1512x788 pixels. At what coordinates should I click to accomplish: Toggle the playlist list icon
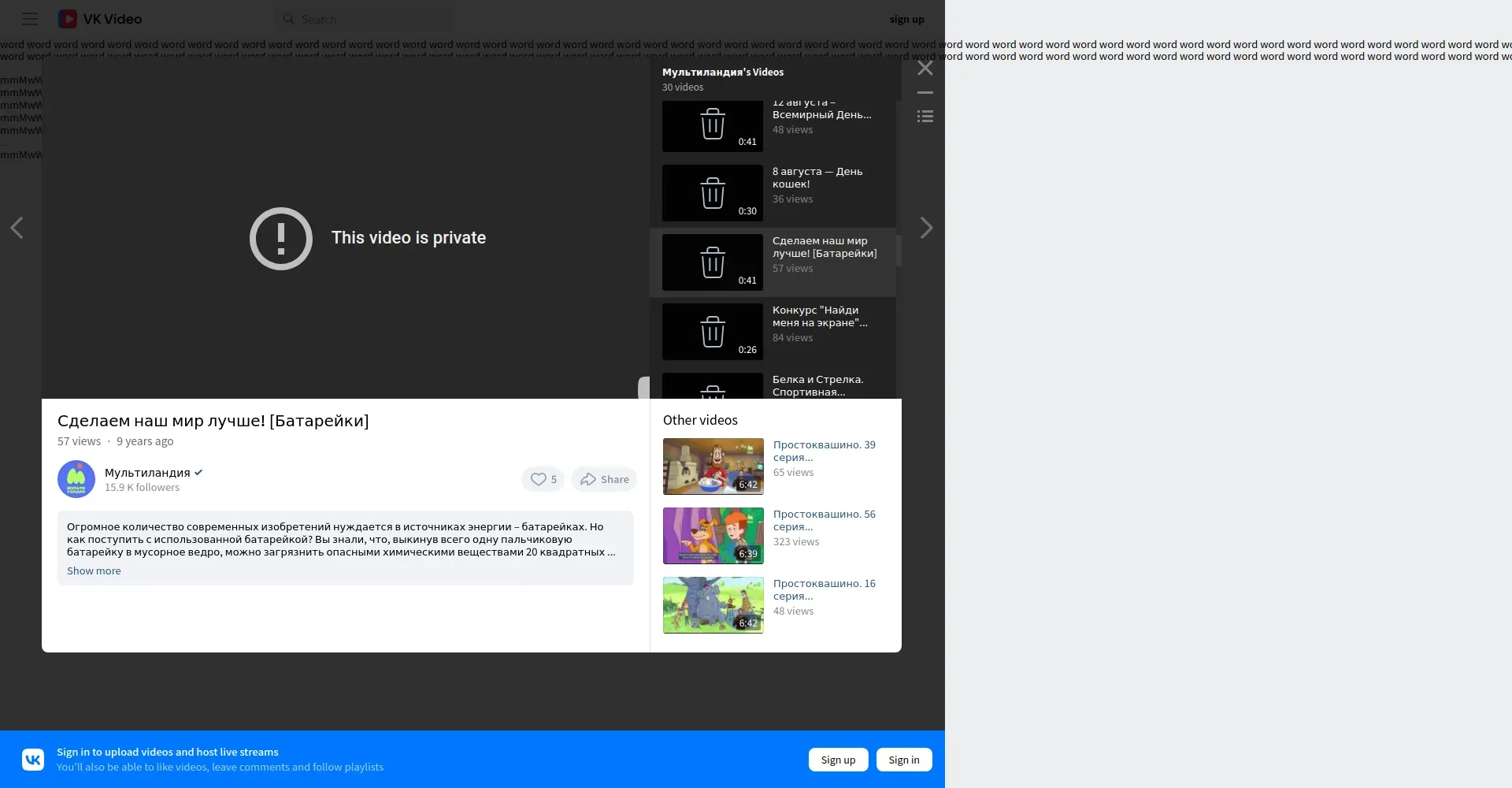[x=925, y=117]
